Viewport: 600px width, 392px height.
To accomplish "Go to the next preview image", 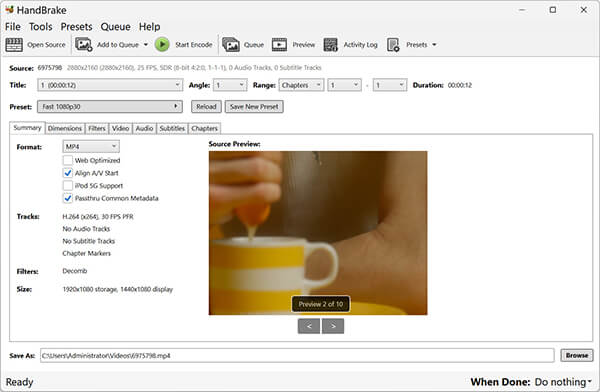I will [333, 326].
